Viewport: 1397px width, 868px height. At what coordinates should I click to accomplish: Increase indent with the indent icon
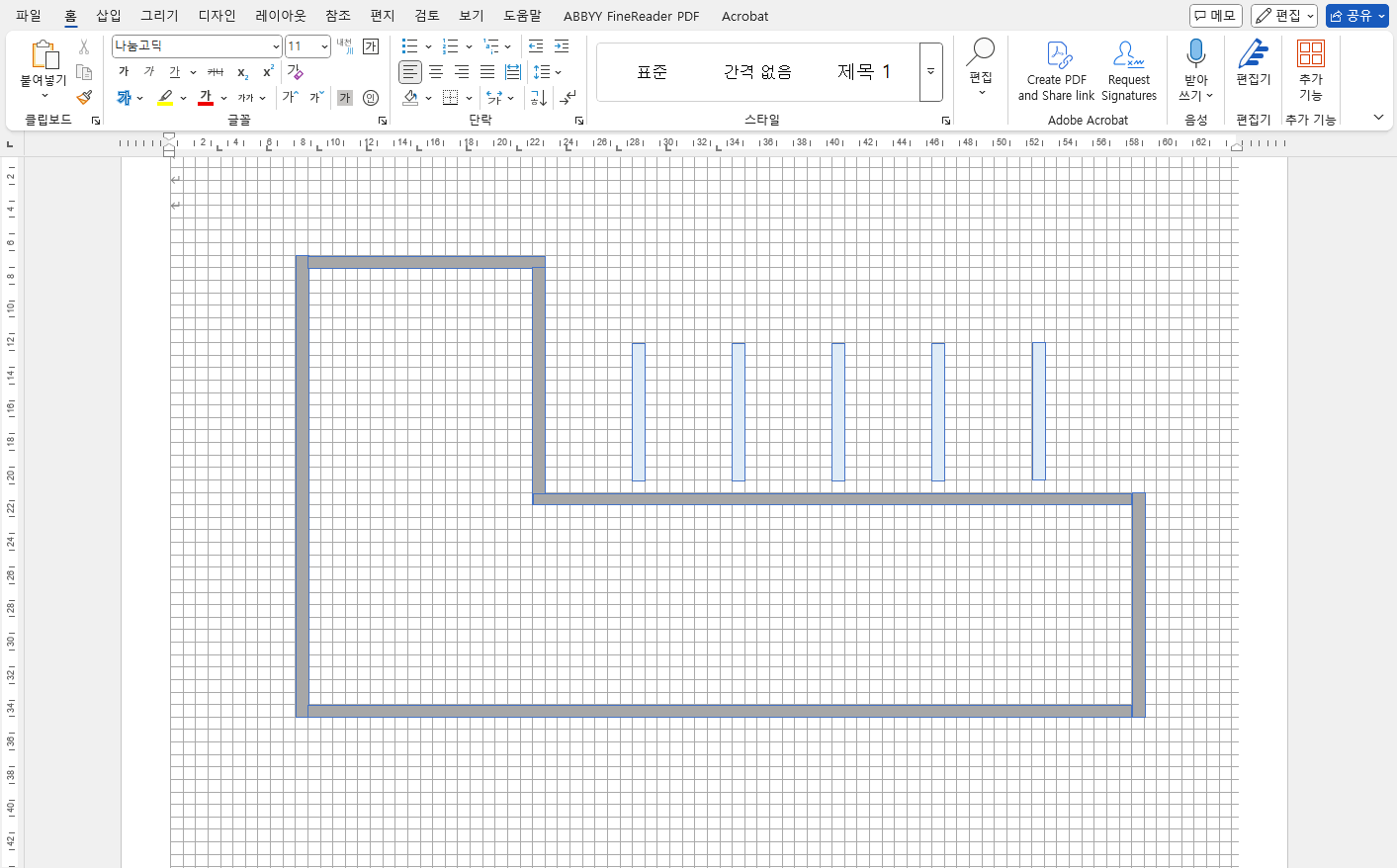[x=562, y=46]
